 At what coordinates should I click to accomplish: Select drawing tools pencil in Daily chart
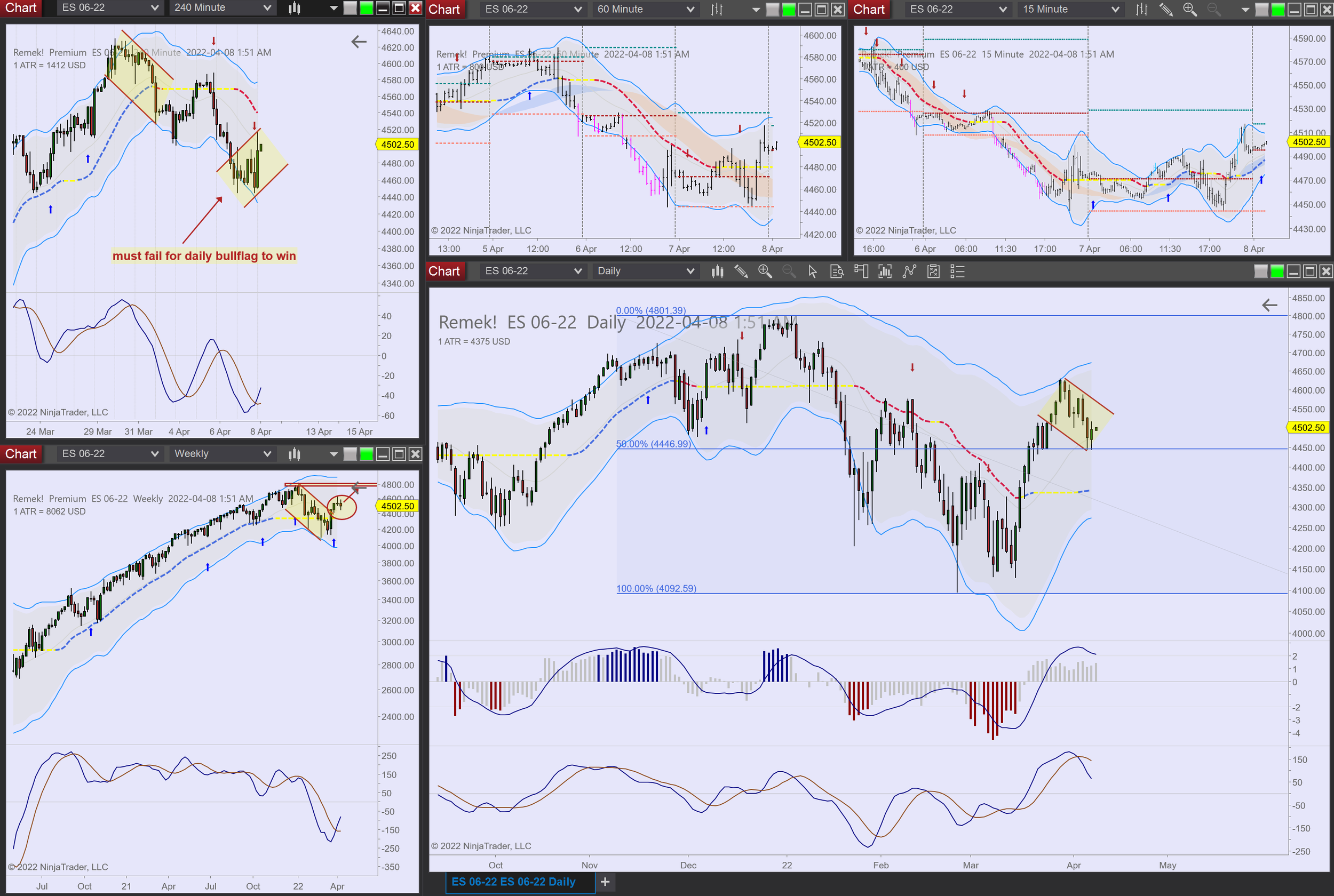tap(741, 271)
